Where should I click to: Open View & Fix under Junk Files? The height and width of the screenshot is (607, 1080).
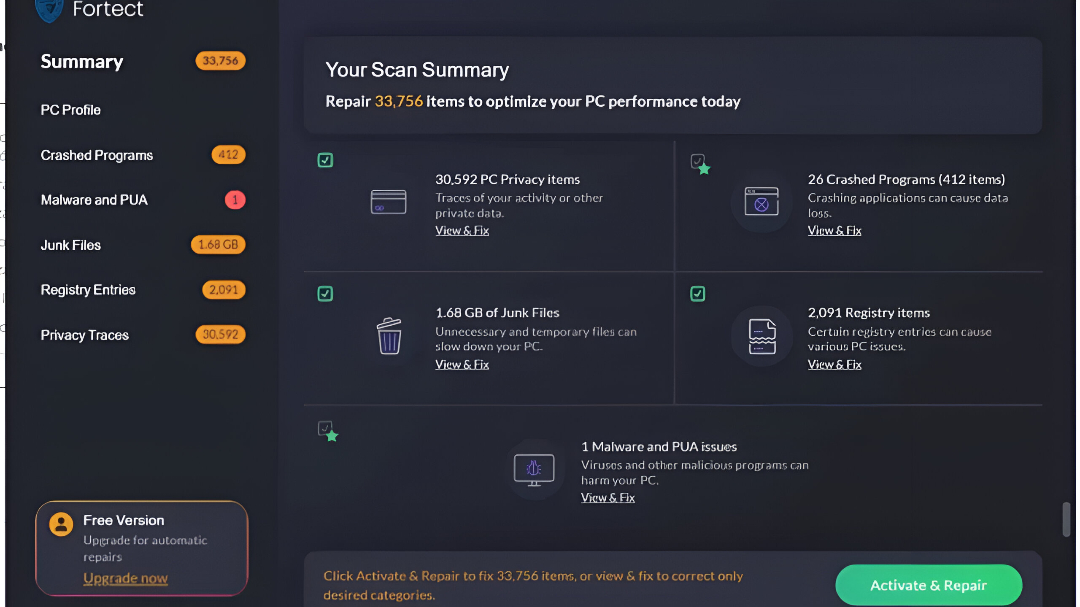click(462, 365)
